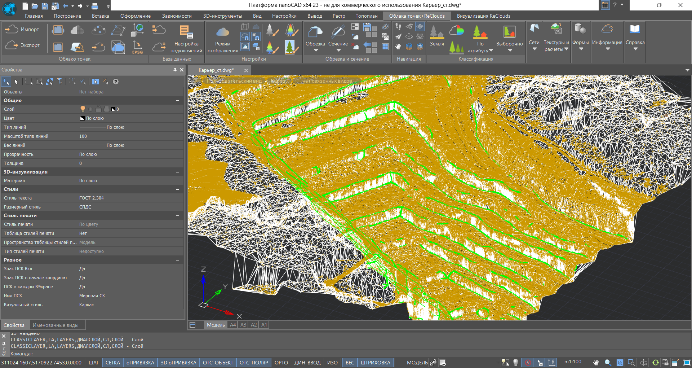Screen dimensions: 692x368
Task: Click the globe coordinate axes icon in ribbon
Action: (138, 30)
